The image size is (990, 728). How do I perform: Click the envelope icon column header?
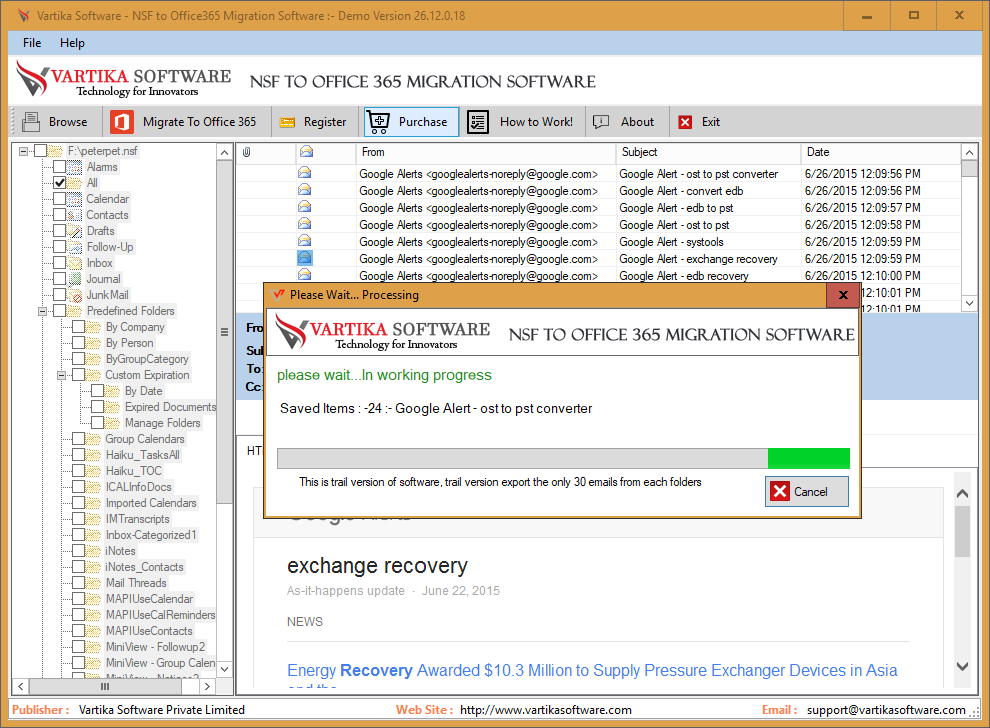tap(306, 152)
